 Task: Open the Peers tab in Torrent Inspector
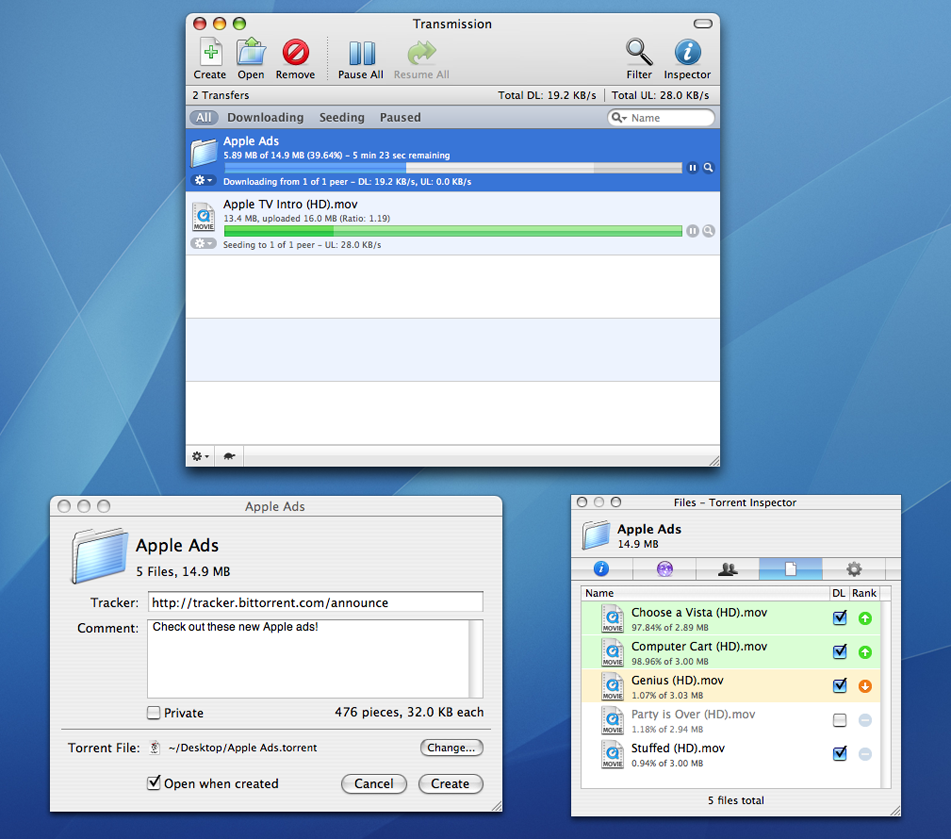click(x=728, y=569)
